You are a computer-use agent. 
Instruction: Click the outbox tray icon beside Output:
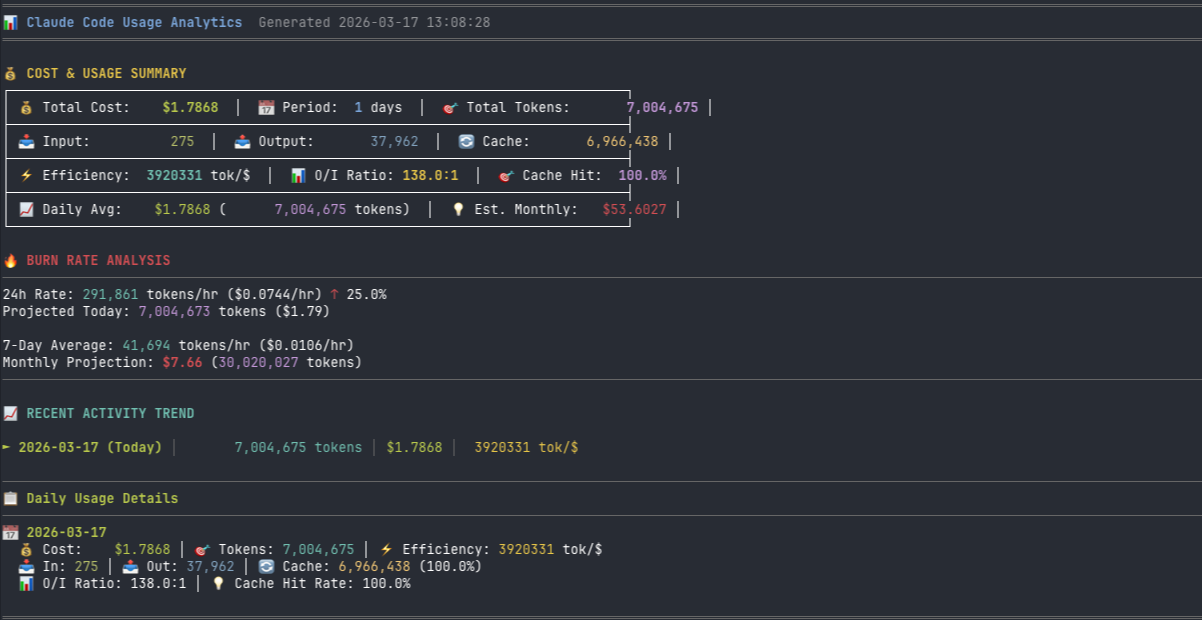tap(242, 142)
